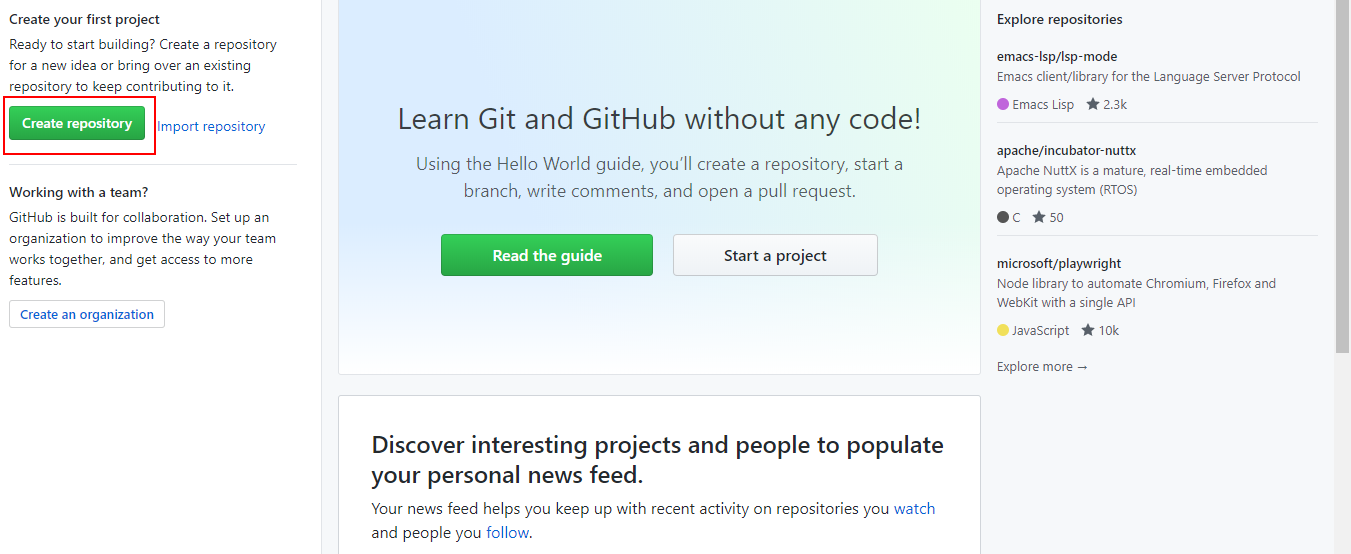Click the dark C language dot
This screenshot has height=554, width=1351.
tap(1003, 217)
